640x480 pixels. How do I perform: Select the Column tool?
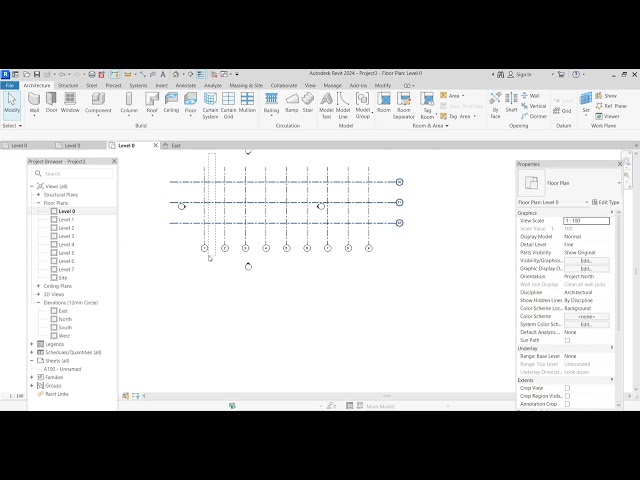pyautogui.click(x=129, y=103)
